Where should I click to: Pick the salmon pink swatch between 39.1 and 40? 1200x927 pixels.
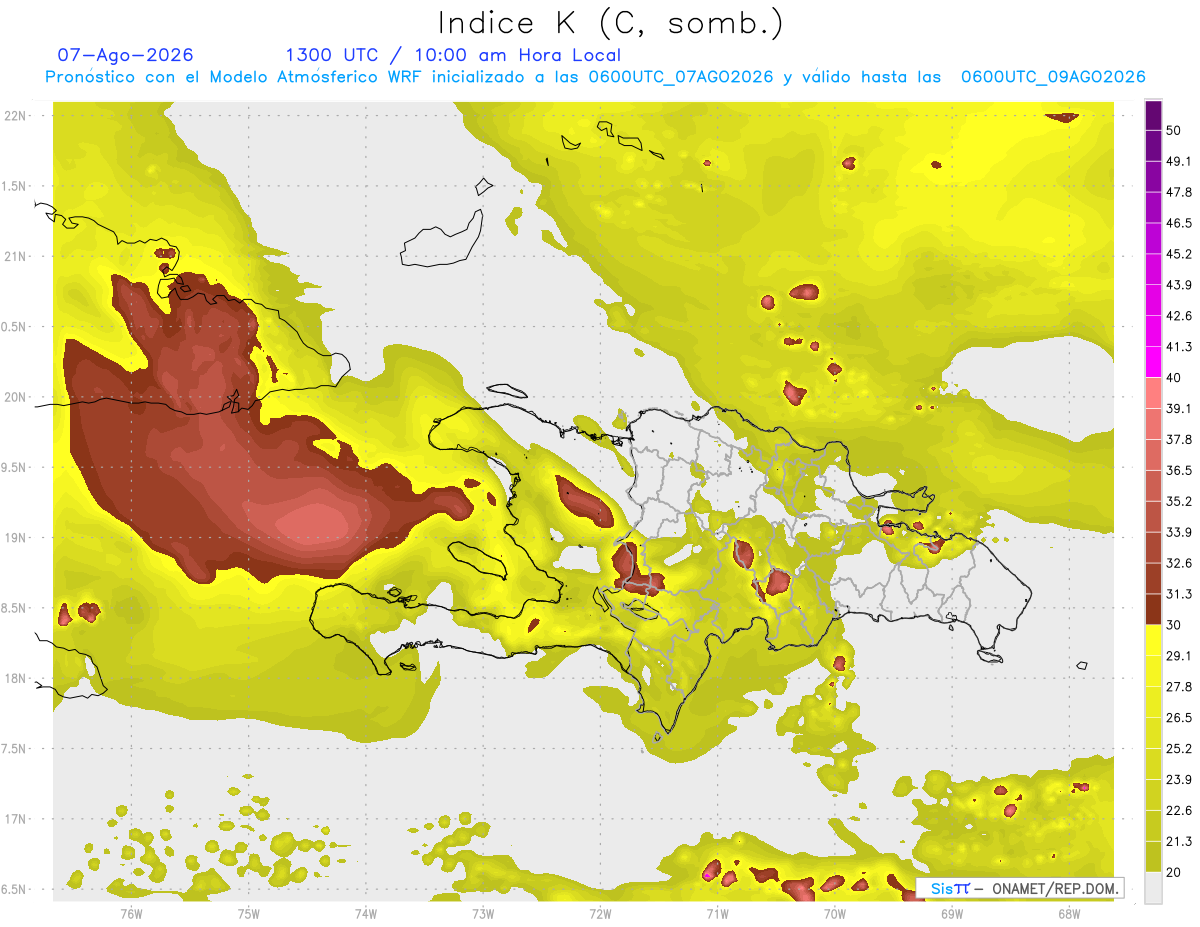(x=1153, y=393)
